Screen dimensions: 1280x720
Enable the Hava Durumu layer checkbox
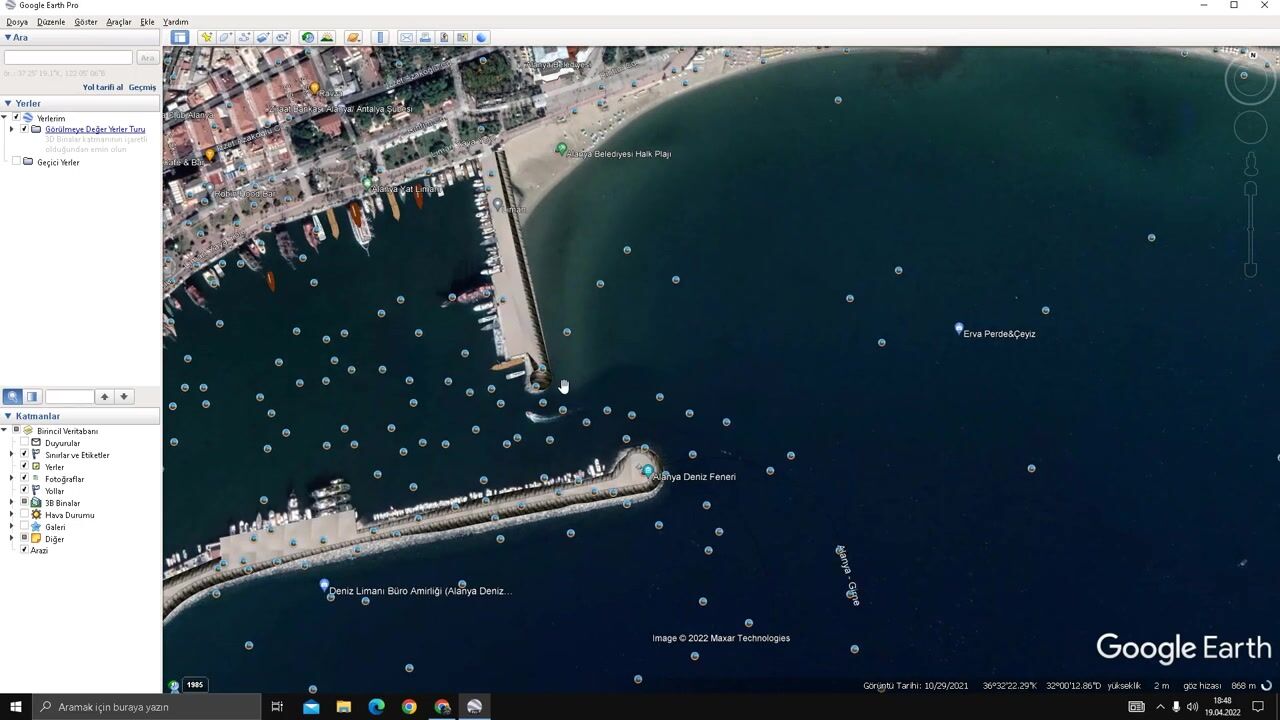click(24, 515)
